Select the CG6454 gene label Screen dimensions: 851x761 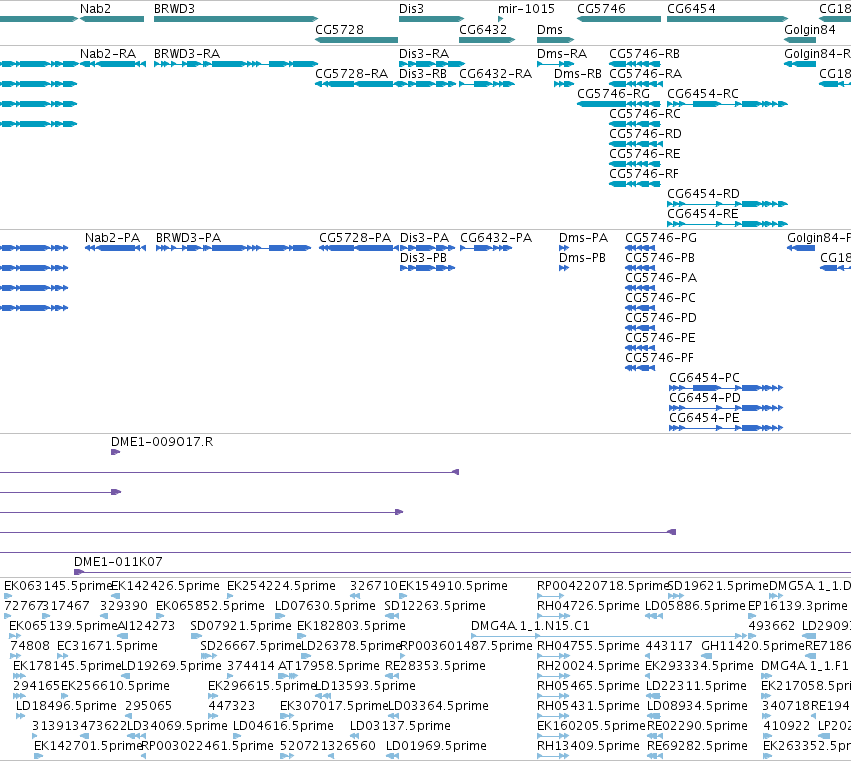(x=691, y=9)
